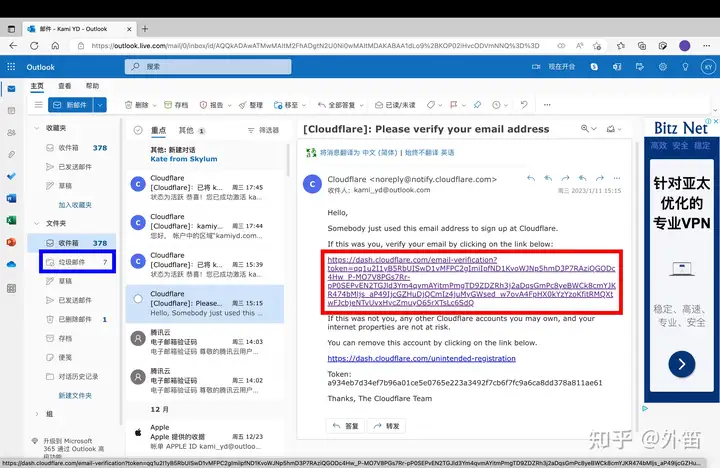Open People in the left app rail

[x=11, y=133]
